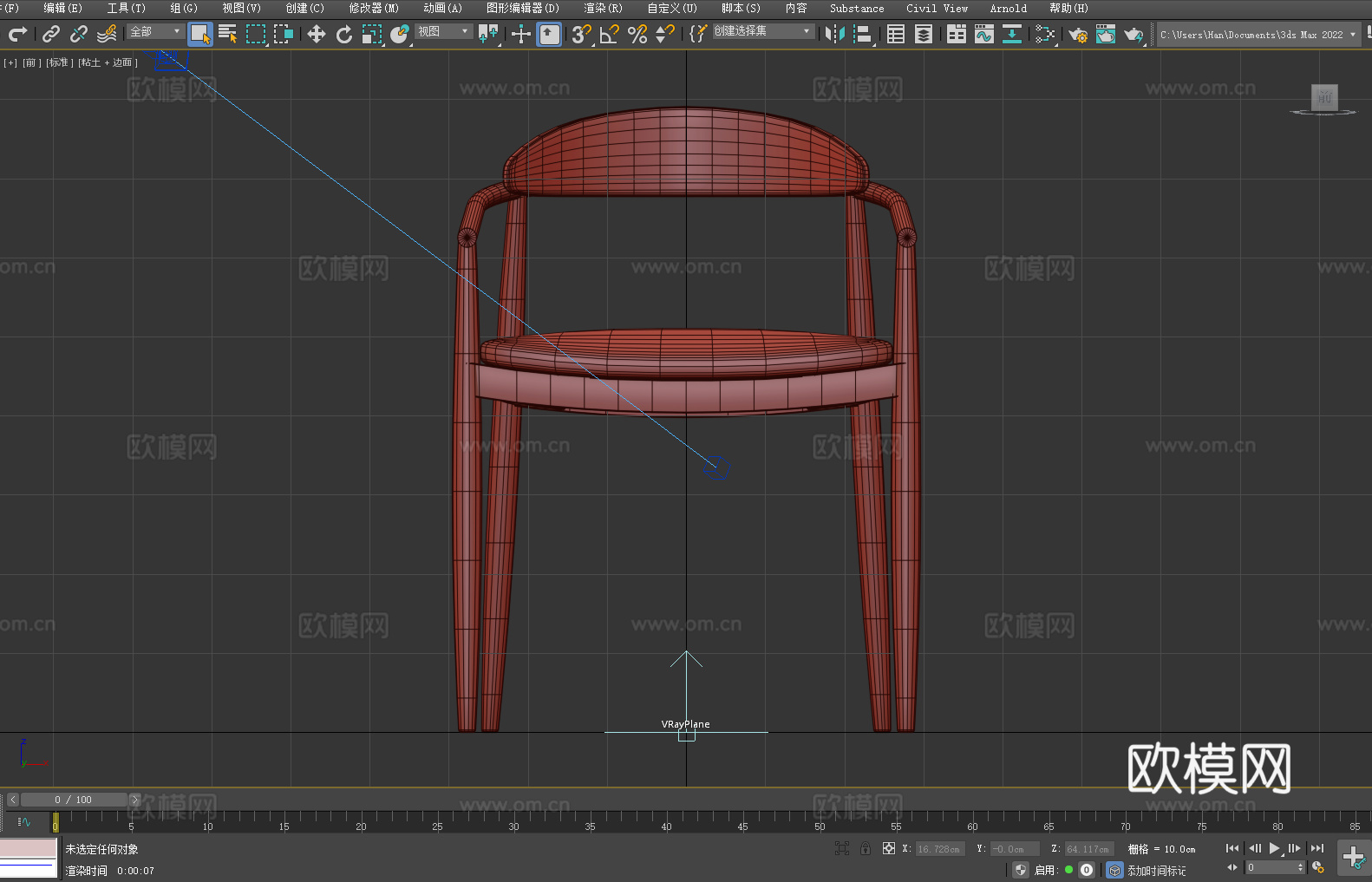Image resolution: width=1372 pixels, height=882 pixels.
Task: Open the Substance menu
Action: coord(857,8)
